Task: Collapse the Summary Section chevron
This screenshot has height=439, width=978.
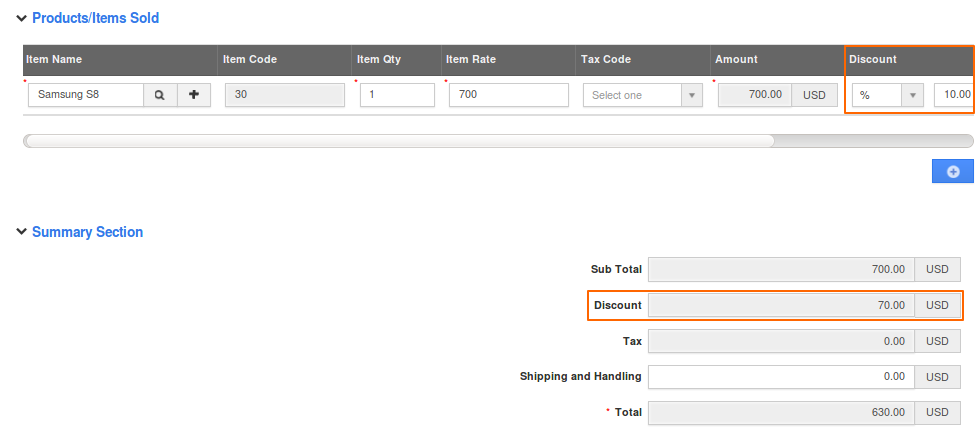Action: [22, 233]
